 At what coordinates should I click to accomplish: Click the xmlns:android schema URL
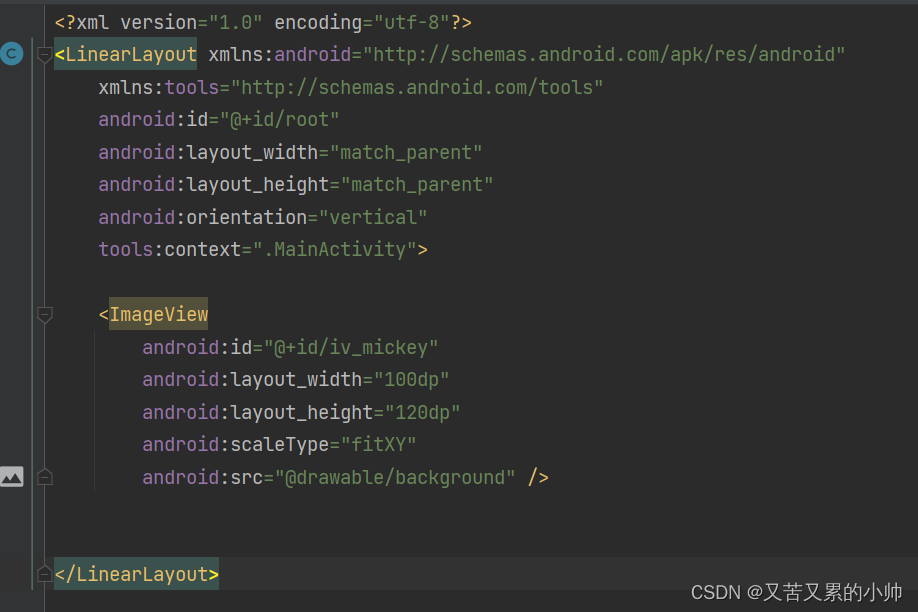(604, 54)
